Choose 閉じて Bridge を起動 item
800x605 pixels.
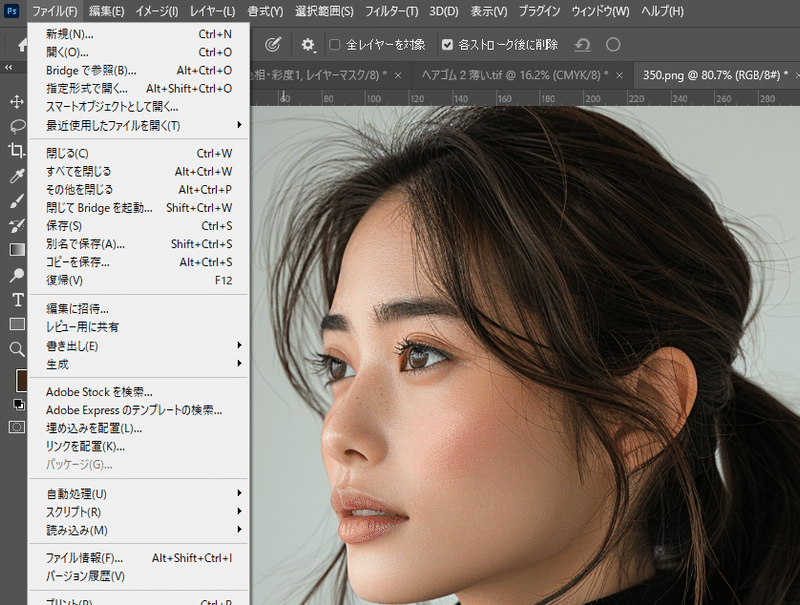click(x=138, y=208)
